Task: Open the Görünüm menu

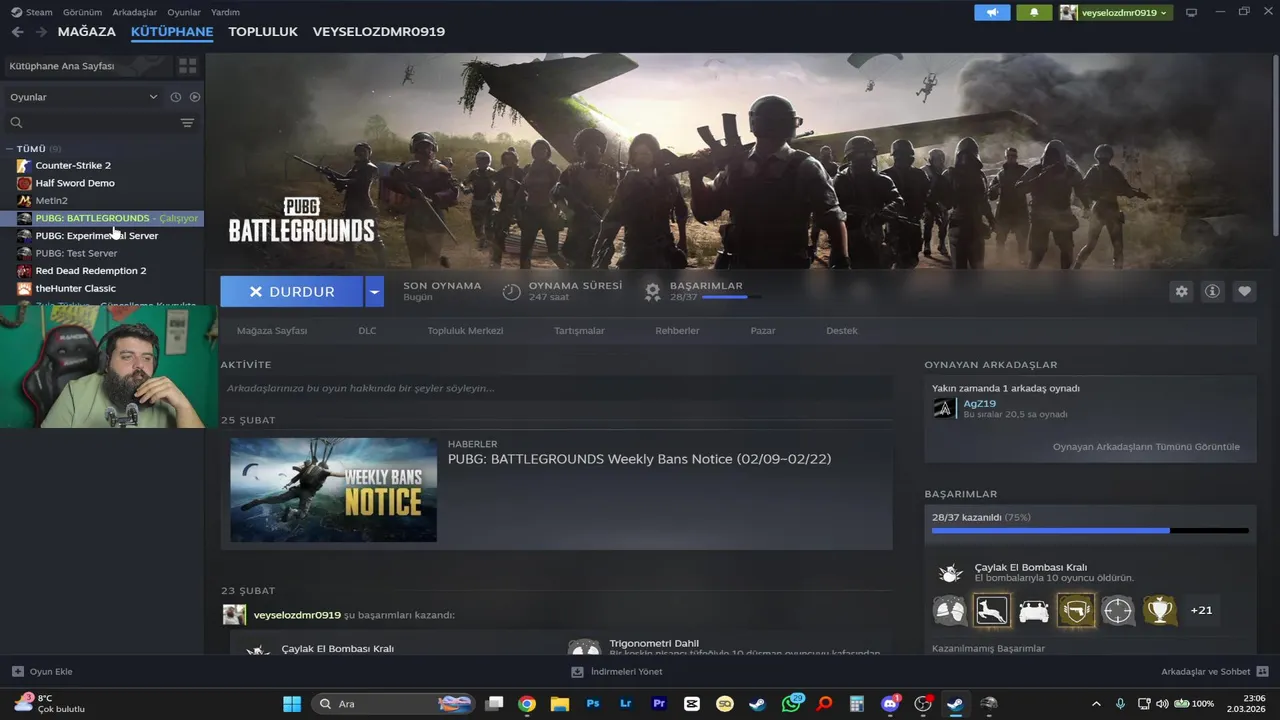Action: coord(83,12)
